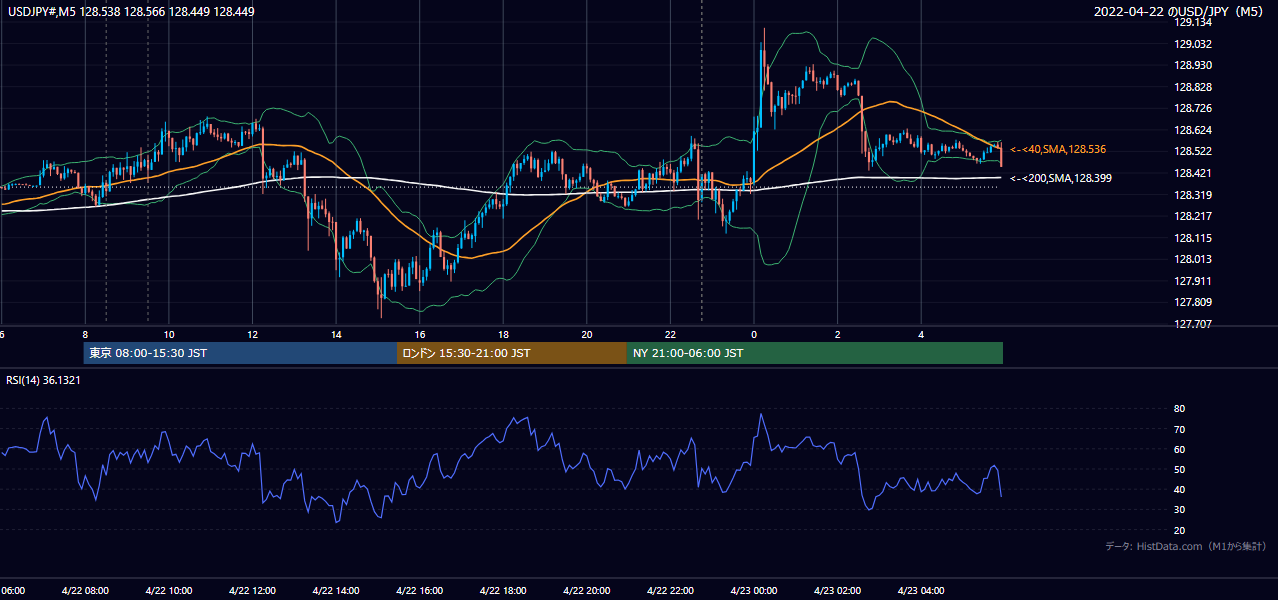Click bottom date label 4/23 04:00
The image size is (1278, 600).
(920, 590)
